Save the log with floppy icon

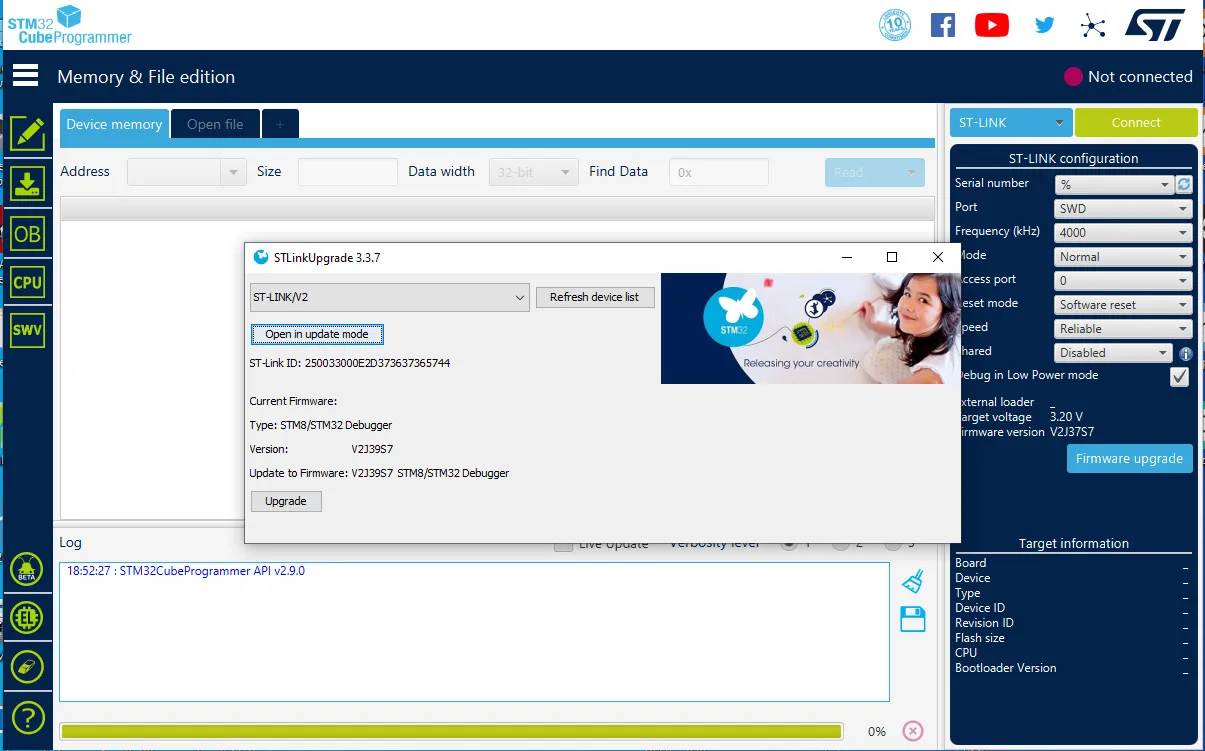[x=913, y=619]
